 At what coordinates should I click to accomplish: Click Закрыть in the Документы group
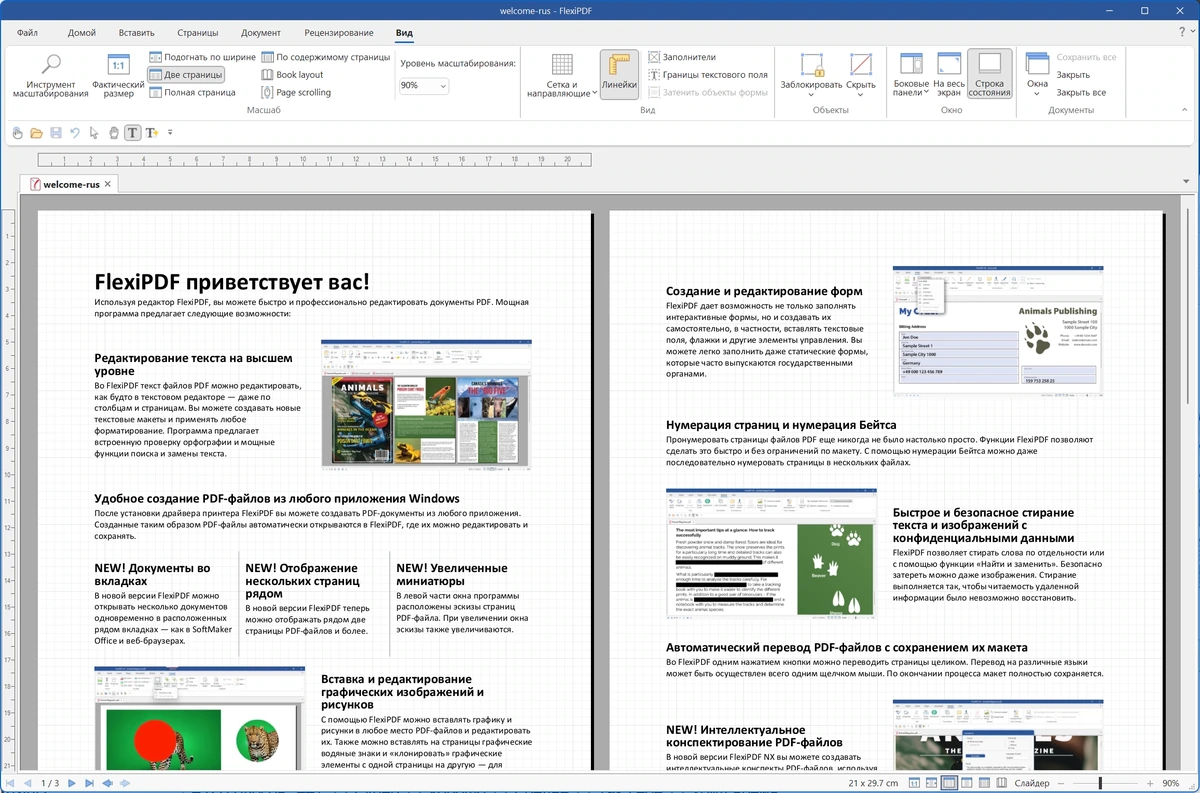click(x=1073, y=75)
